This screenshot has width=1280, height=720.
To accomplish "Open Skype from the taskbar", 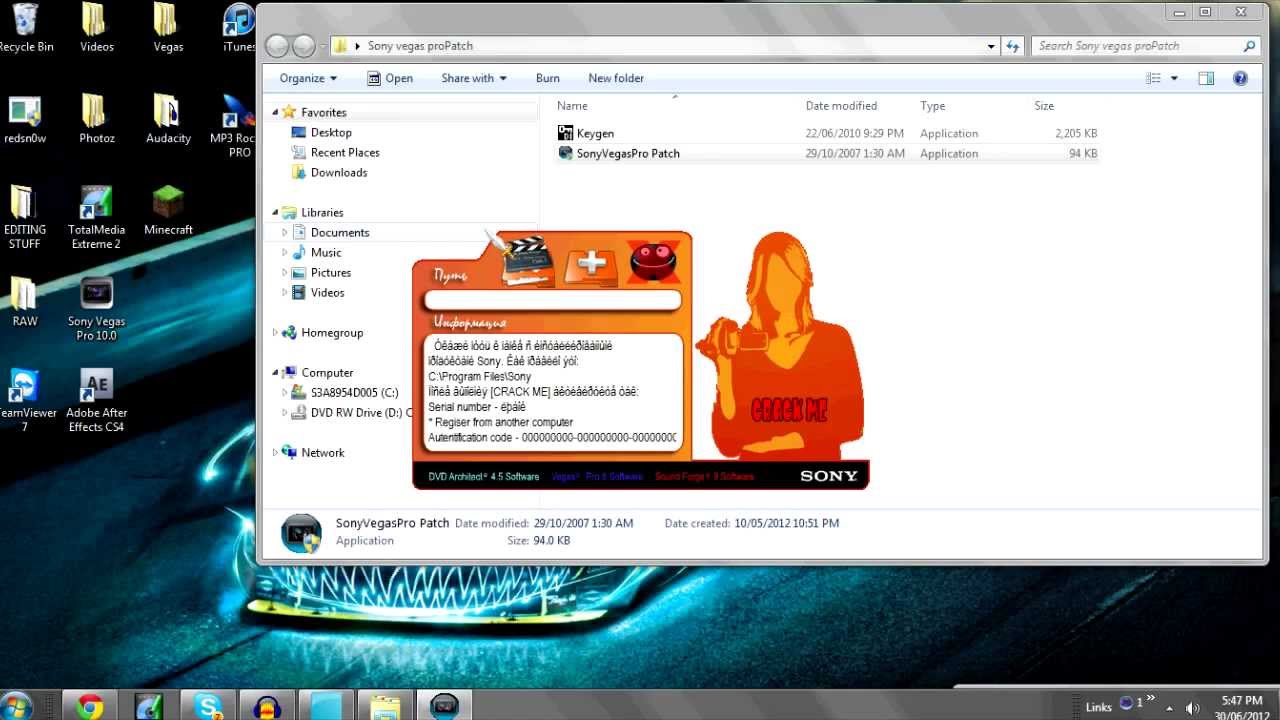I will [209, 706].
